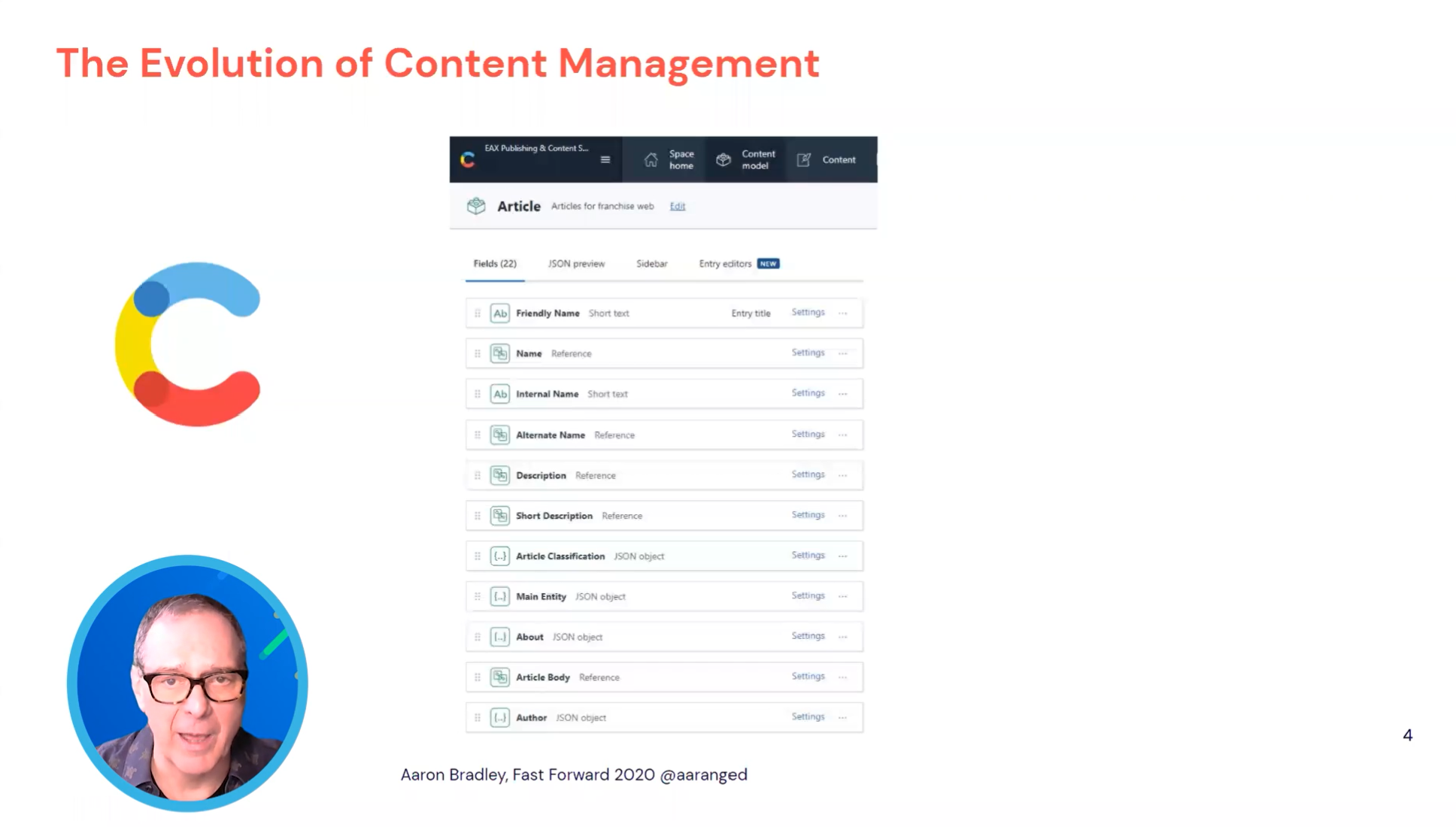Click the Edit link next to Article
Image resolution: width=1456 pixels, height=827 pixels.
[x=678, y=206]
